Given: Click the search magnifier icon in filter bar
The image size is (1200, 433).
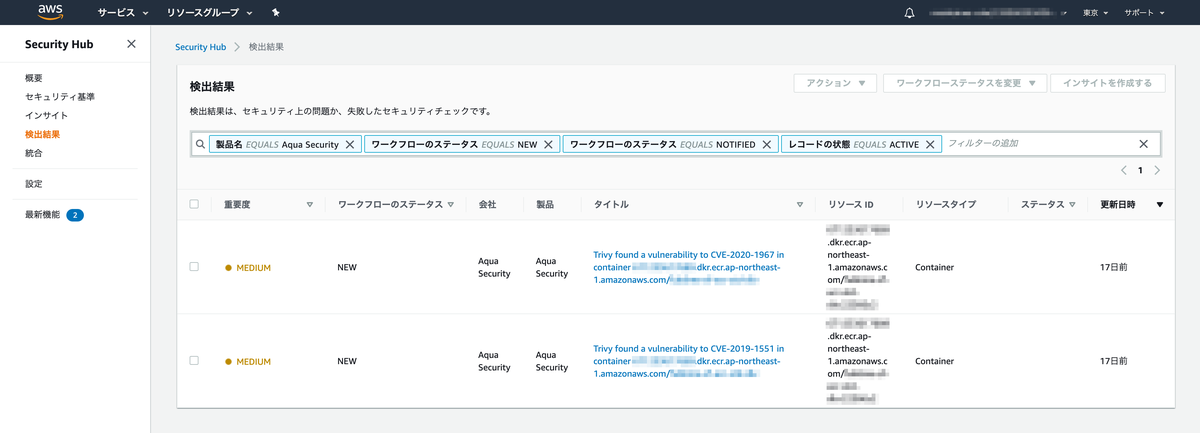Looking at the screenshot, I should pos(200,144).
